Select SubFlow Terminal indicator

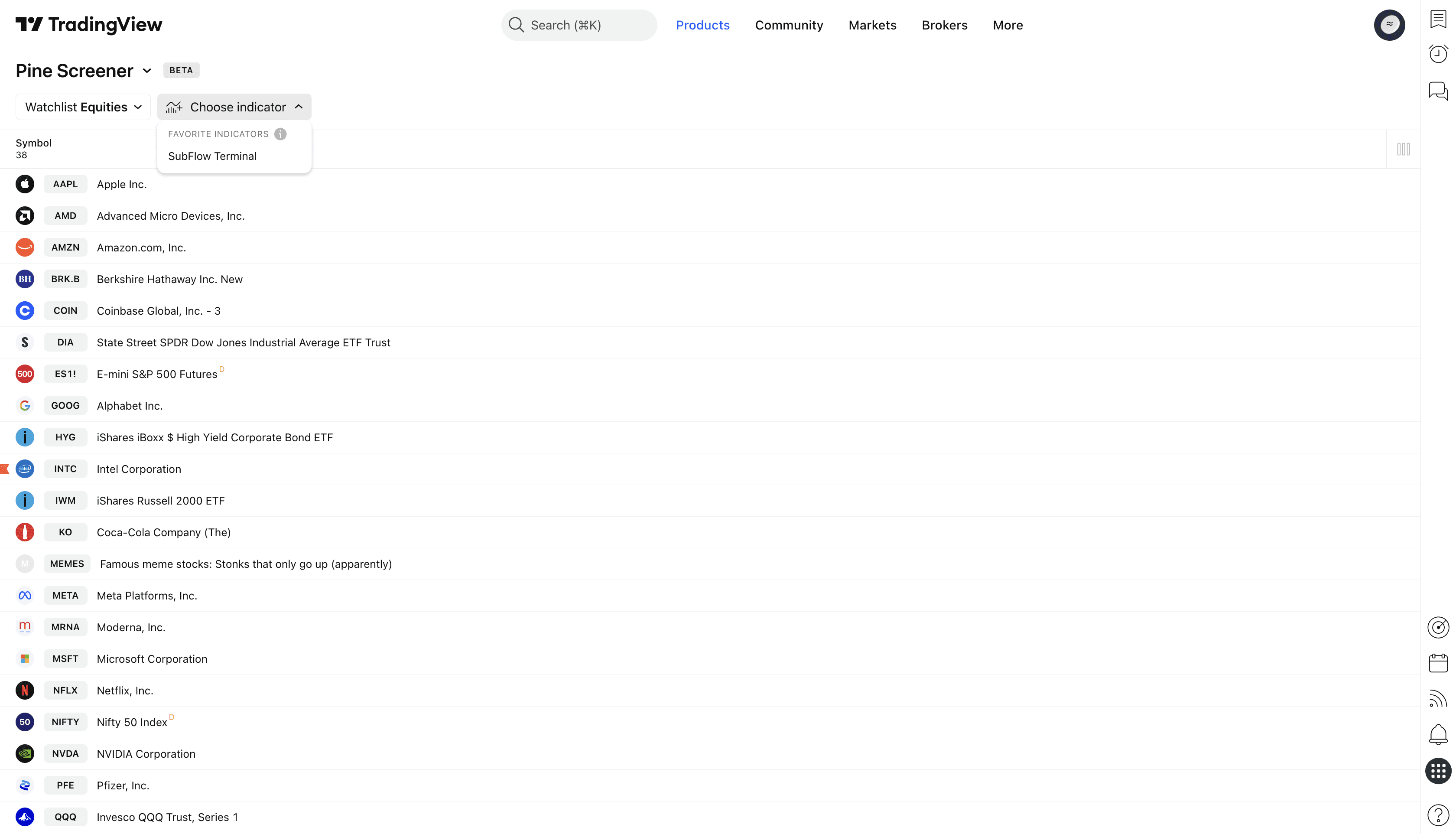(x=212, y=156)
